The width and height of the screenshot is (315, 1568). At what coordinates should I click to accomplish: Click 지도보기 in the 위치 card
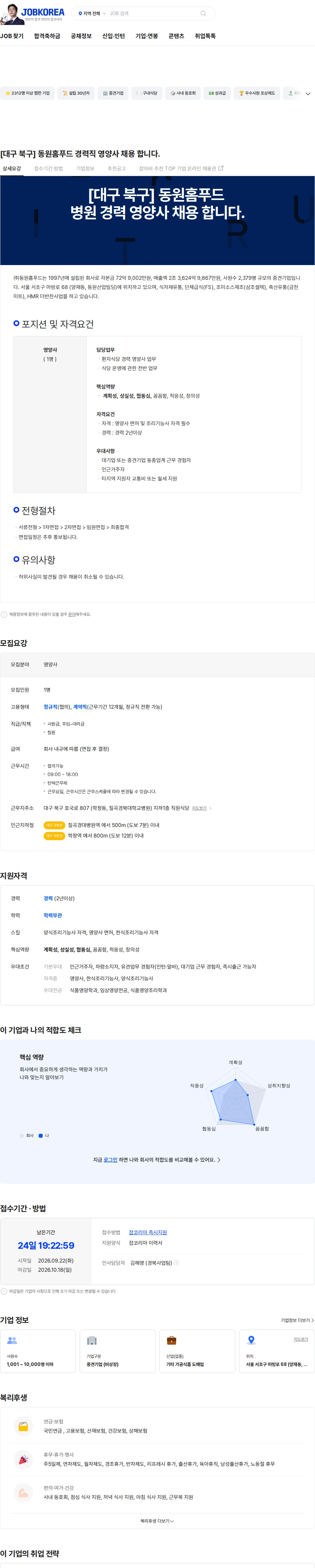pyautogui.click(x=301, y=1339)
